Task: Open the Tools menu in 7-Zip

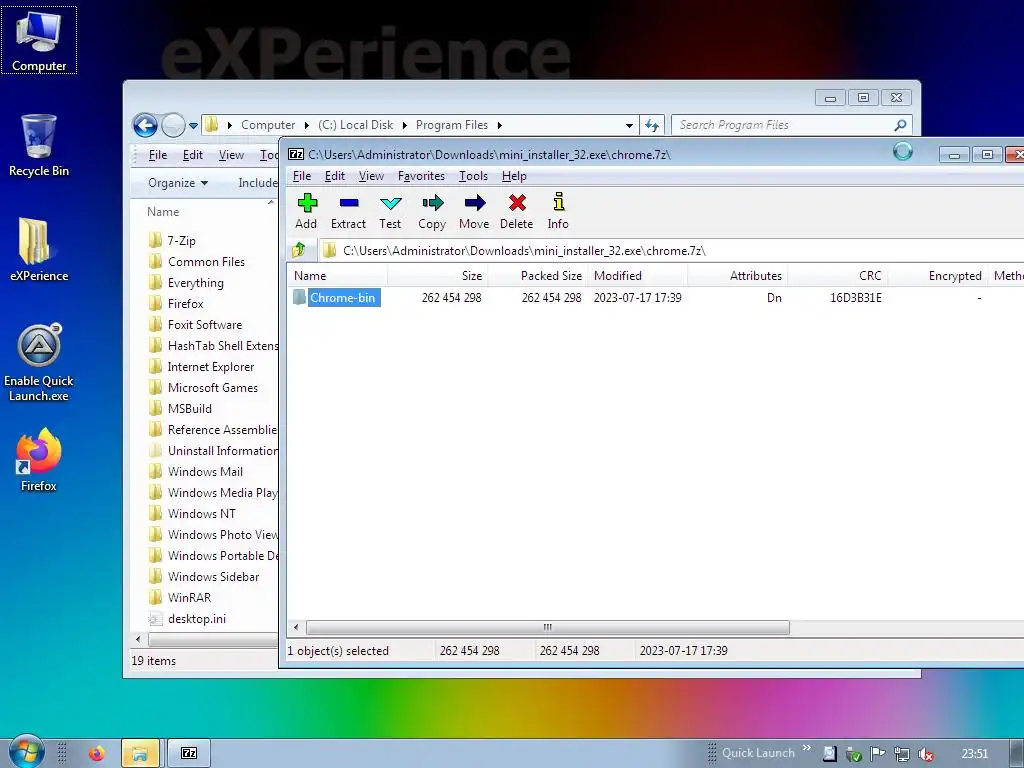Action: pyautogui.click(x=473, y=176)
